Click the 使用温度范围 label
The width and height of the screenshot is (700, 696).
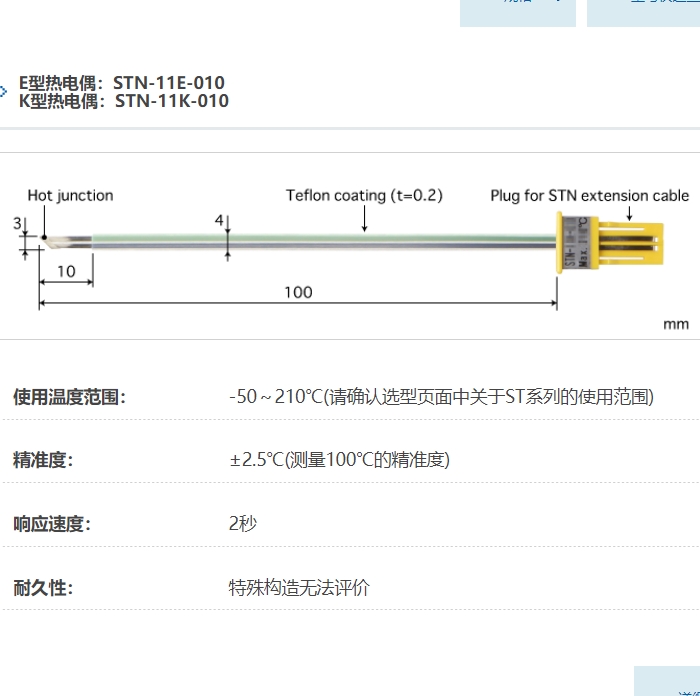(70, 397)
